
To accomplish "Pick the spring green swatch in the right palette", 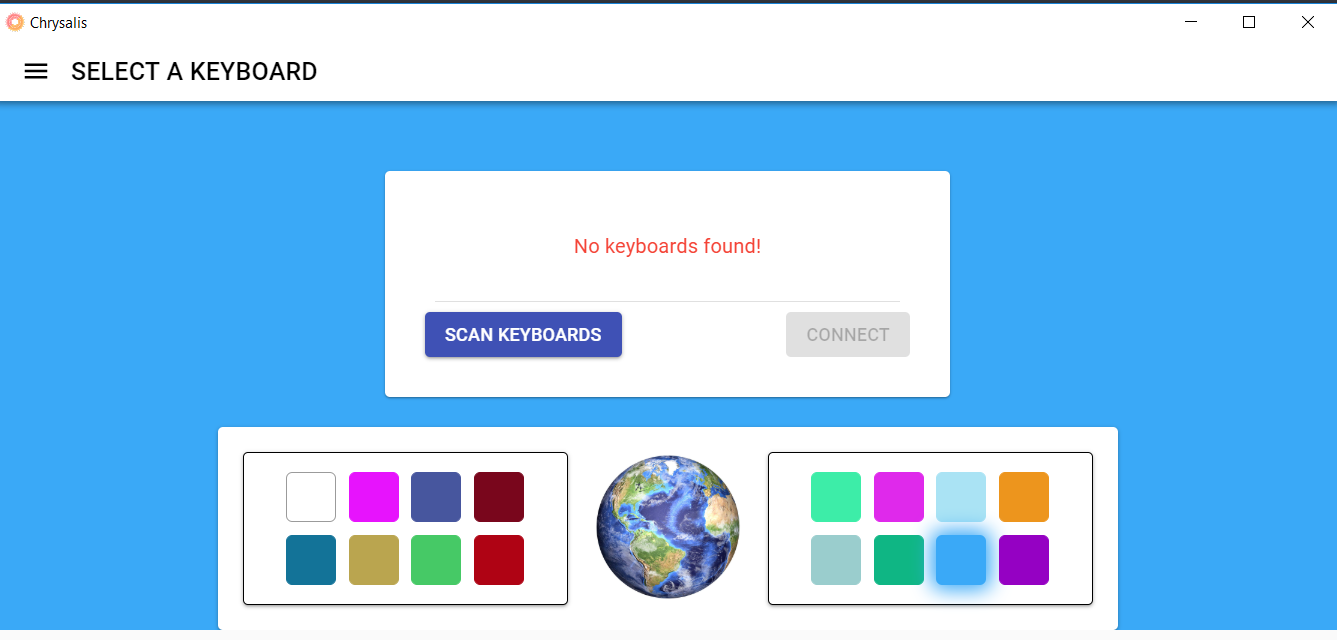I will coord(836,496).
